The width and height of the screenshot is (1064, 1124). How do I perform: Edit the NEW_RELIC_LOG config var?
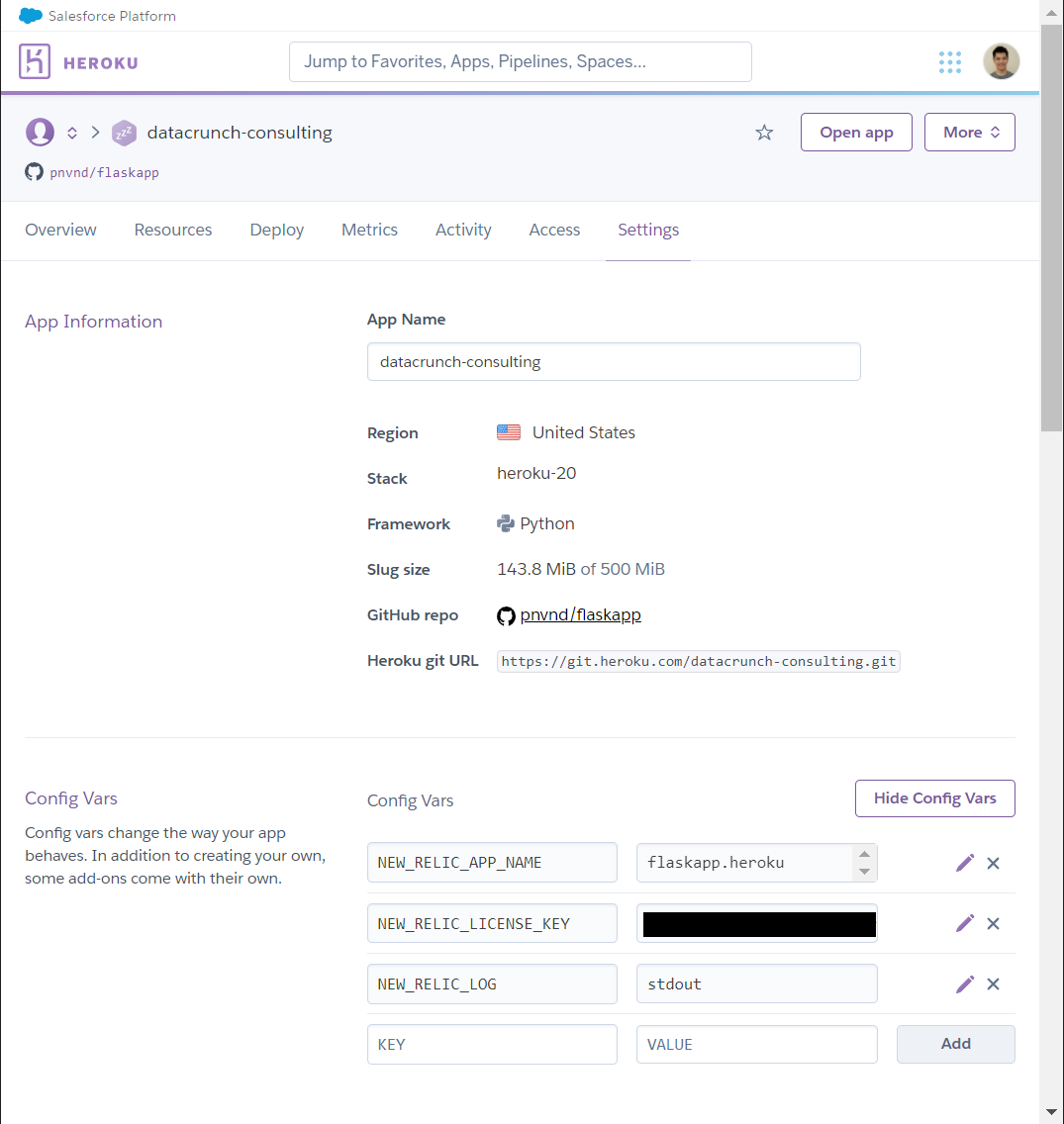(965, 984)
